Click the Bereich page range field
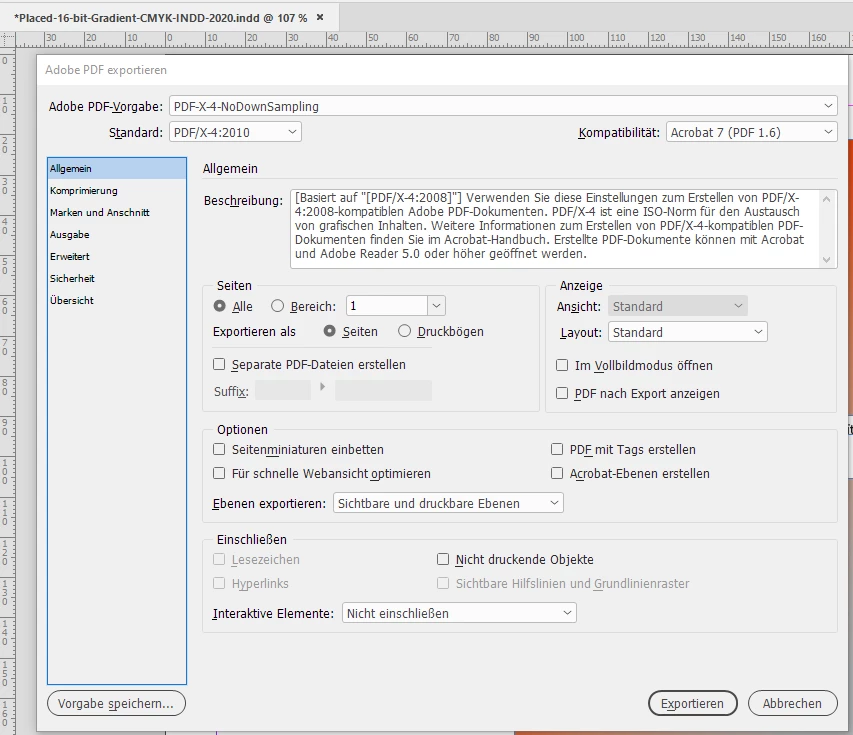Viewport: 853px width, 735px height. pos(387,306)
